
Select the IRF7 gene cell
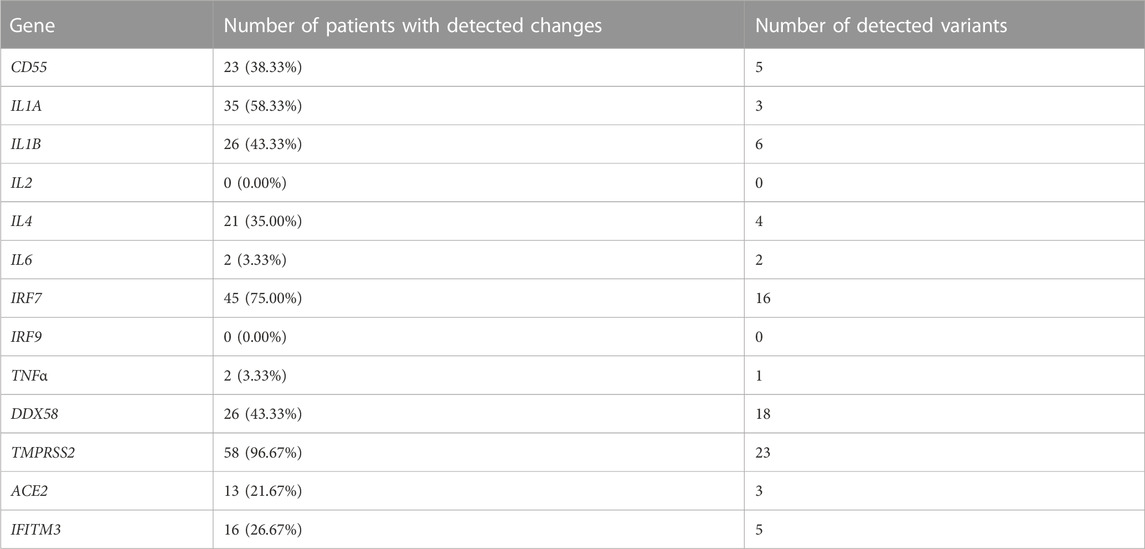[x=23, y=298]
